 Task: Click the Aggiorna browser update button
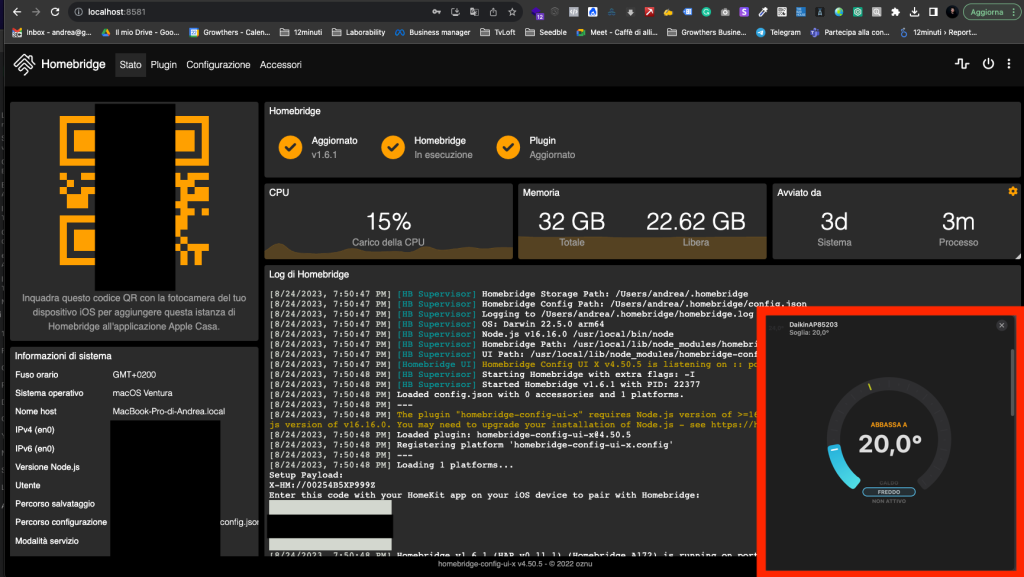[986, 12]
